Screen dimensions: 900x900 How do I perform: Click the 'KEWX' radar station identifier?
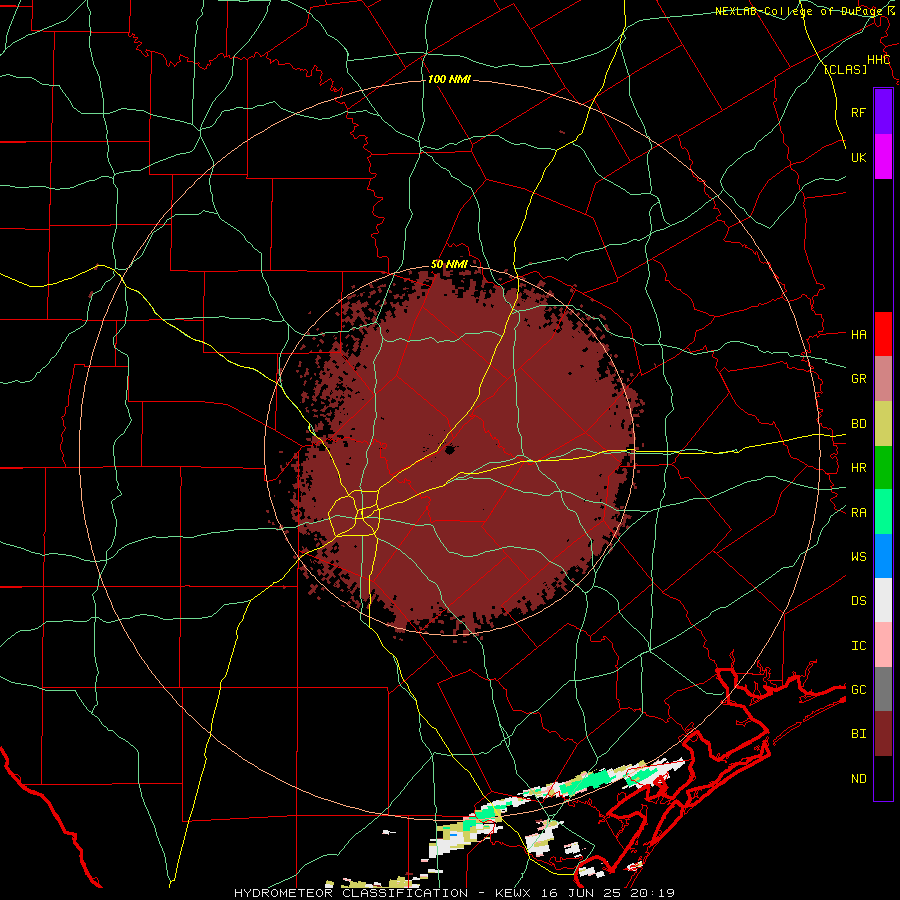click(x=513, y=893)
